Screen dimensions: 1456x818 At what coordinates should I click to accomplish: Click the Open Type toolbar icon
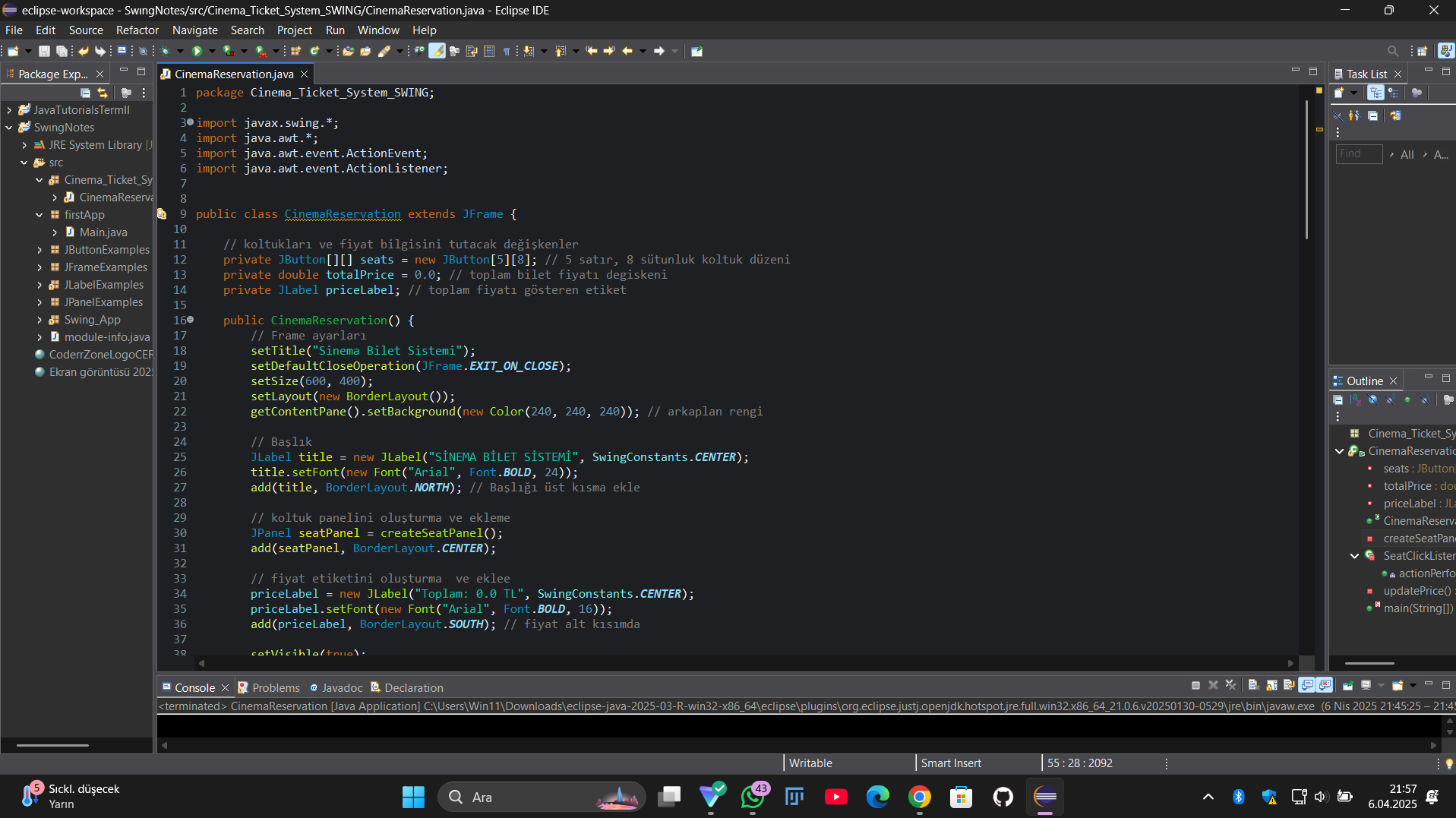coord(348,51)
